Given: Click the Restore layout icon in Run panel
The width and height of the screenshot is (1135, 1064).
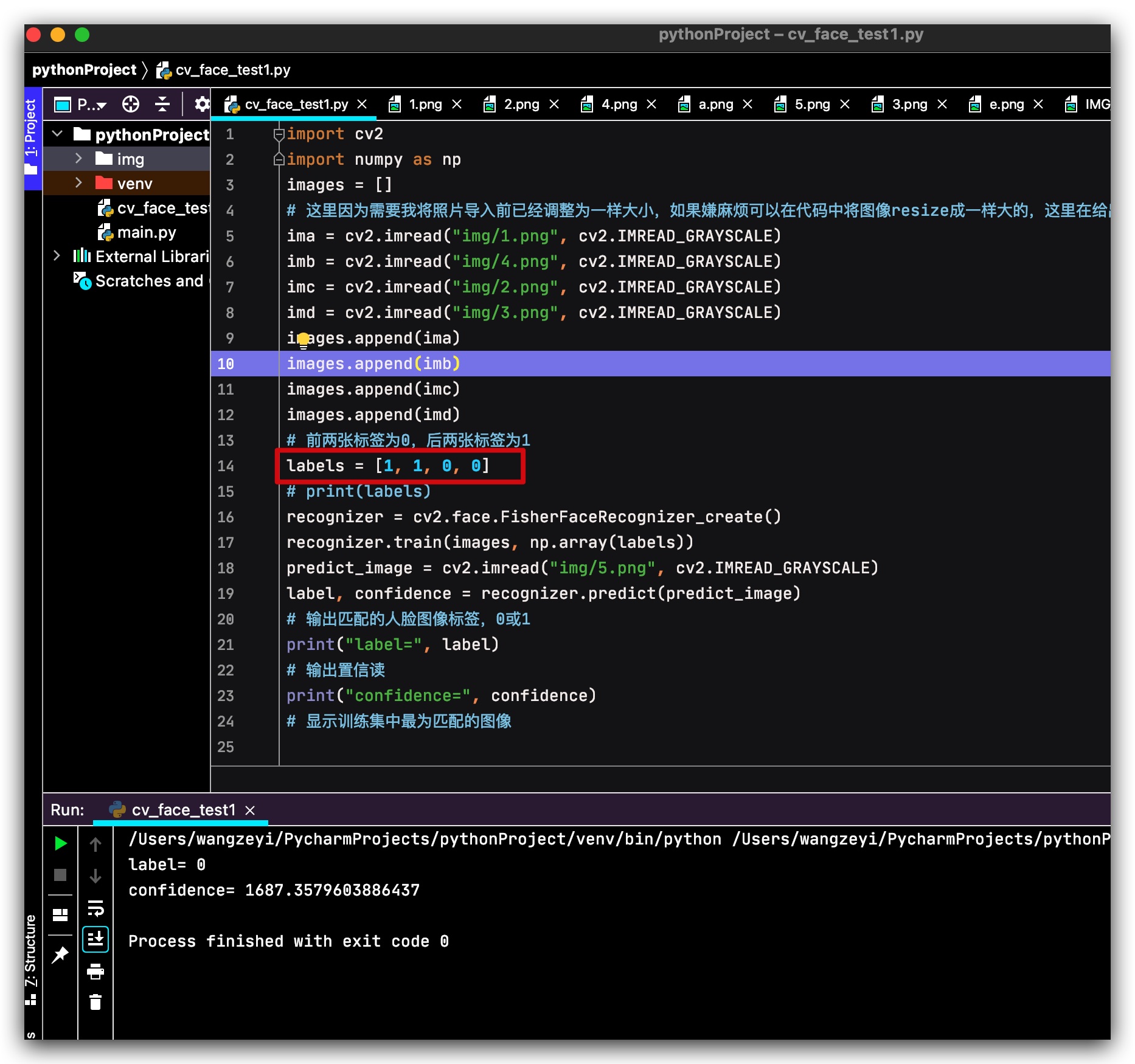Looking at the screenshot, I should tap(60, 914).
